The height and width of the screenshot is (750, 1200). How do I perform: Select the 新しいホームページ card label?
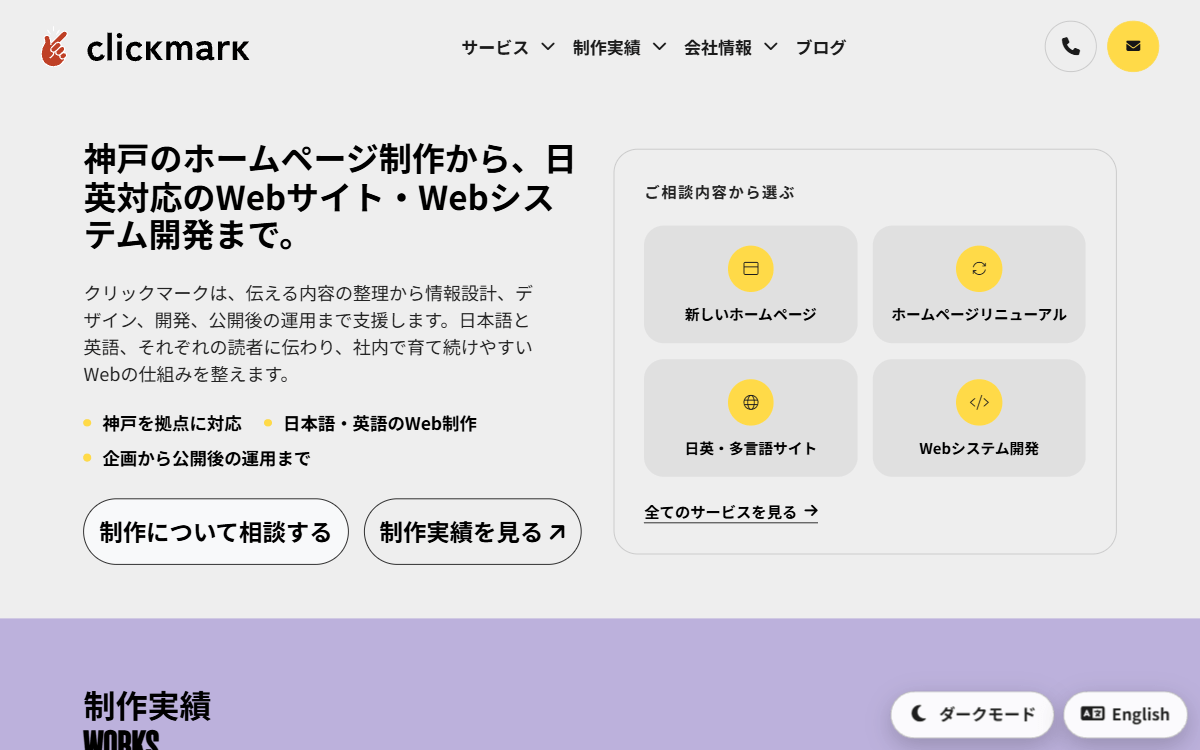coord(751,314)
